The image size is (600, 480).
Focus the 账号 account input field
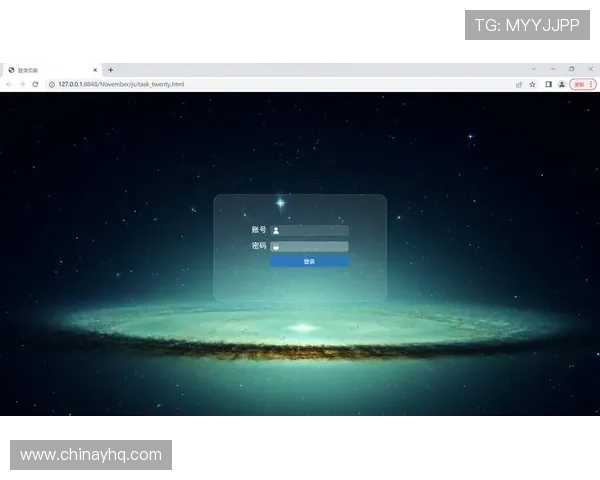pos(314,230)
